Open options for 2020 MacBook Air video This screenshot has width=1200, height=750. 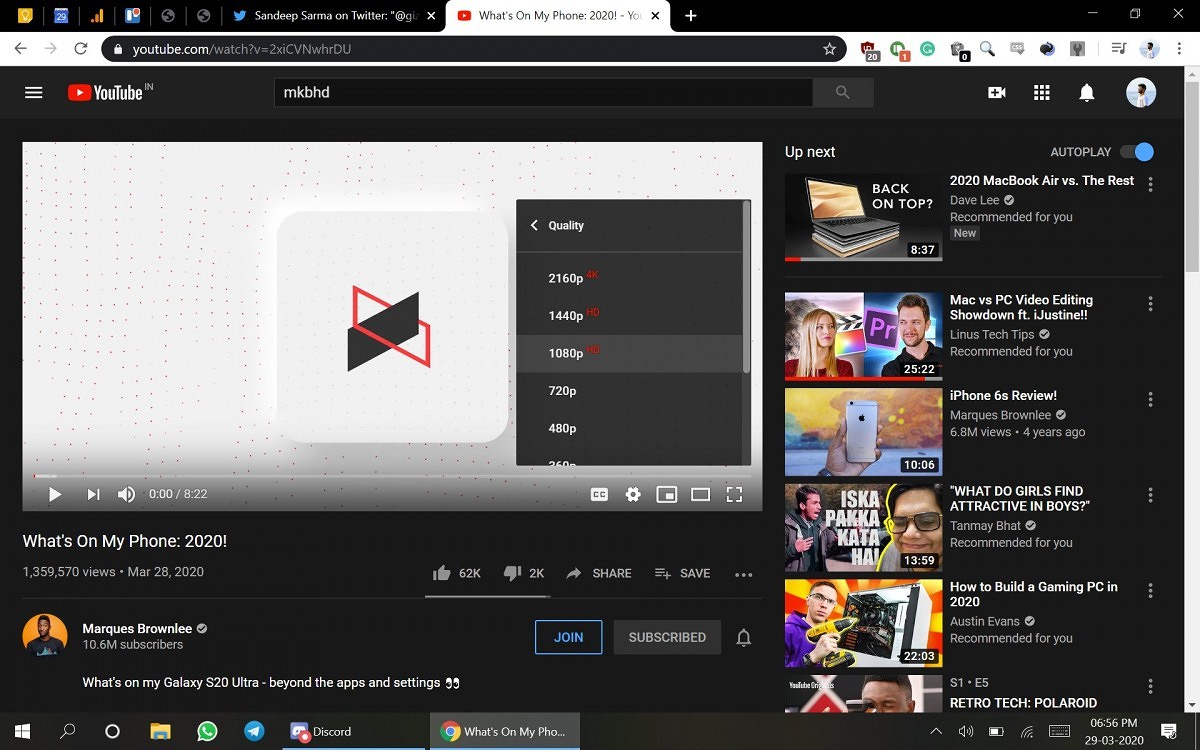(1151, 185)
